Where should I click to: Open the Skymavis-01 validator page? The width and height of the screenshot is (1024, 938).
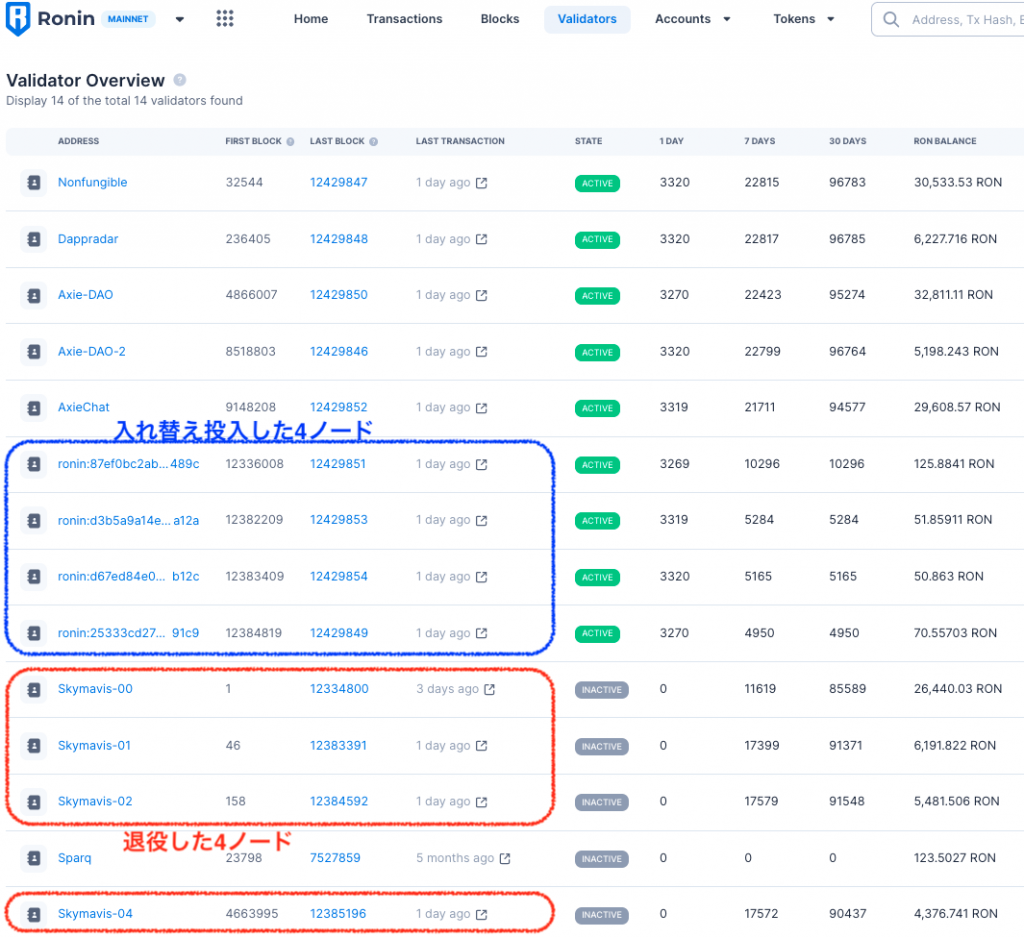click(94, 745)
